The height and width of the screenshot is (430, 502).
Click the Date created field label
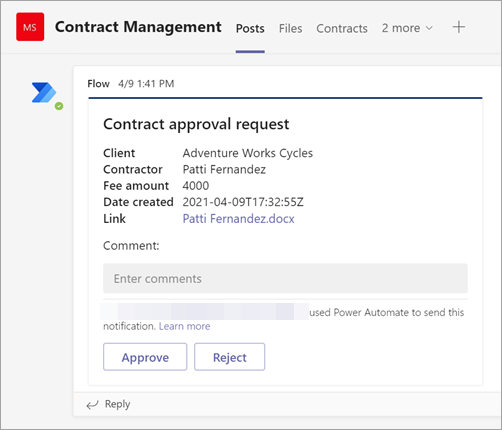[138, 202]
